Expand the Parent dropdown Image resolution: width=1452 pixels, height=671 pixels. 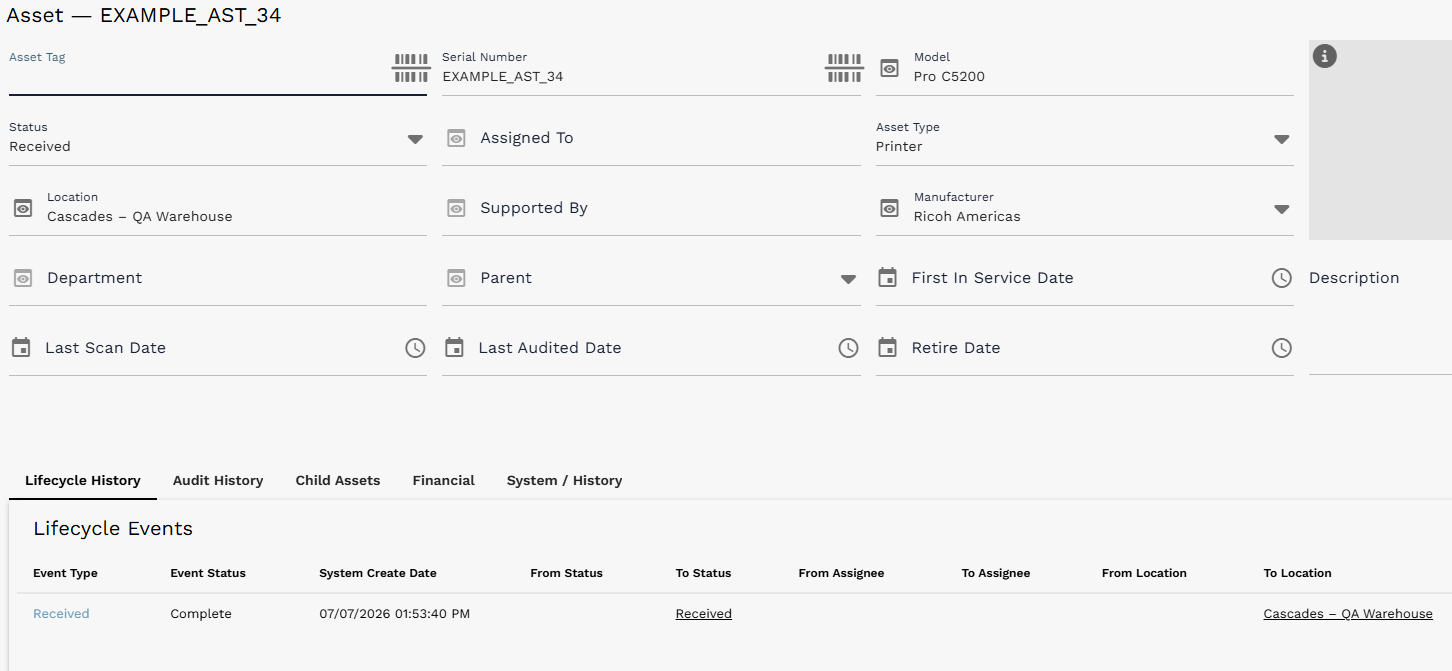(x=848, y=279)
